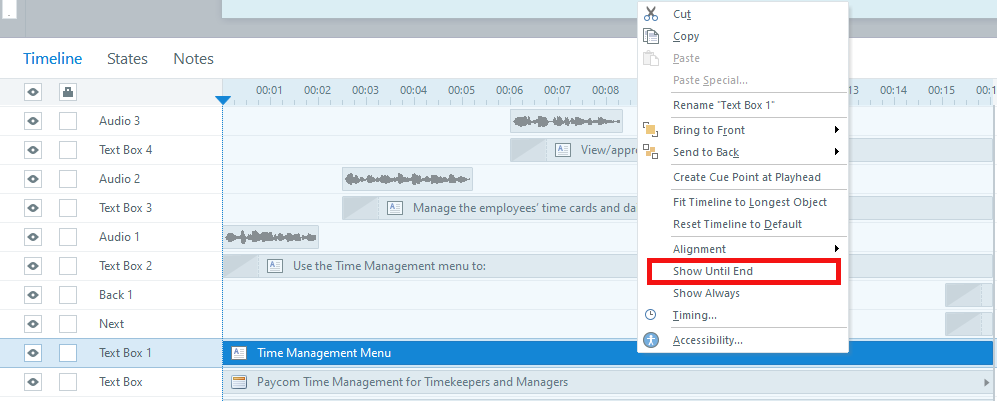Image resolution: width=997 pixels, height=401 pixels.
Task: Click the 00:05 mark on timeline ruler
Action: pos(461,90)
